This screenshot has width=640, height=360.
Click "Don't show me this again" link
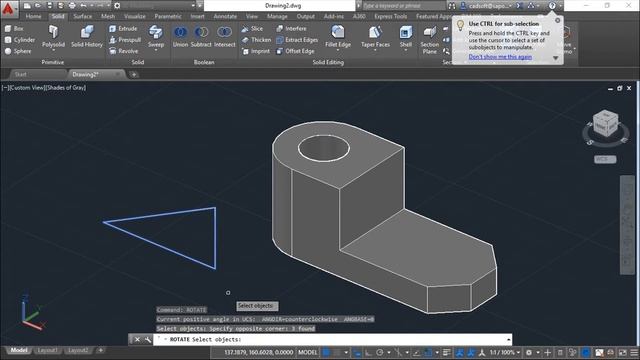tap(500, 57)
